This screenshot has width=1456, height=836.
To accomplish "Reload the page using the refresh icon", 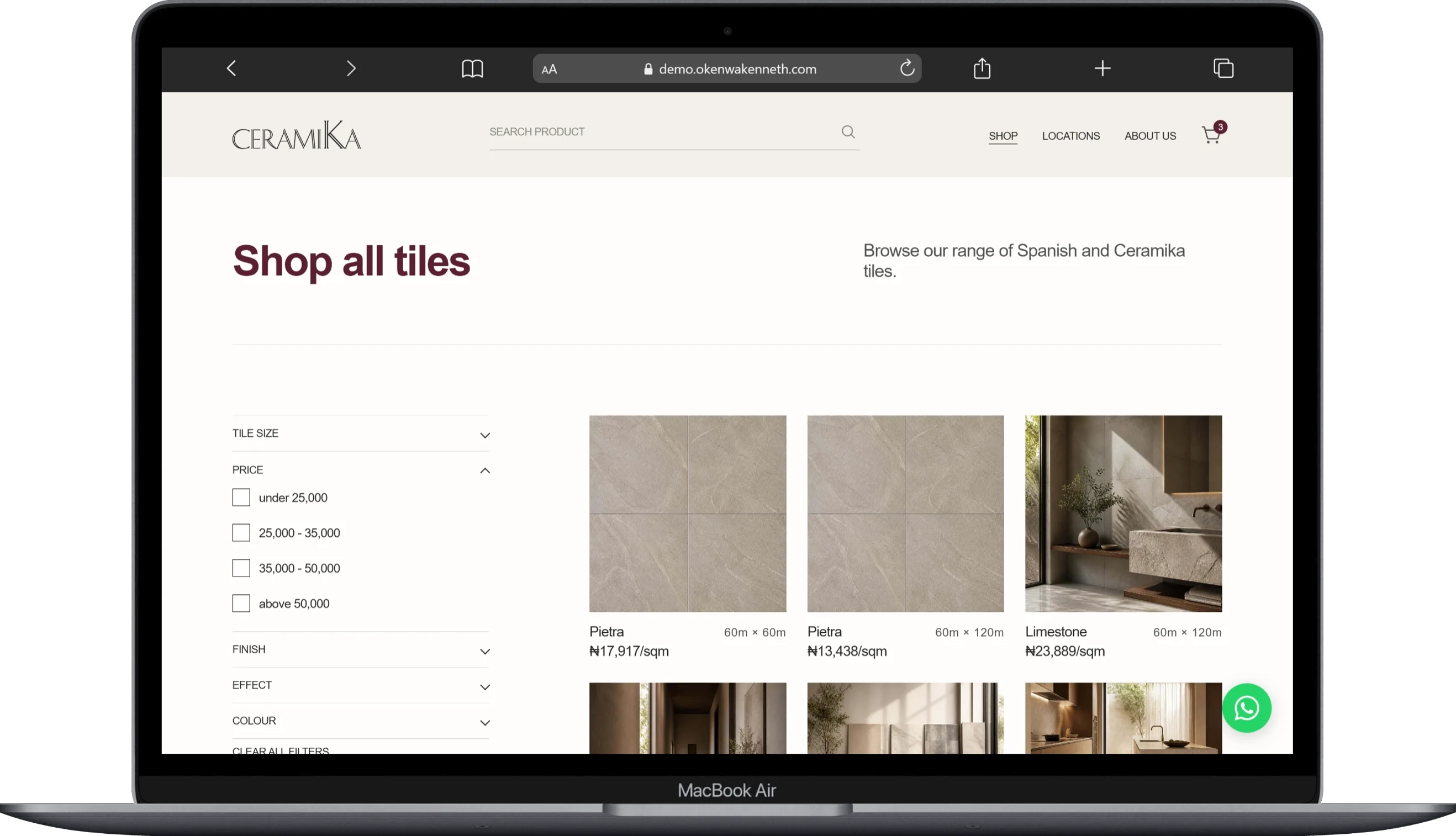I will pyautogui.click(x=907, y=68).
